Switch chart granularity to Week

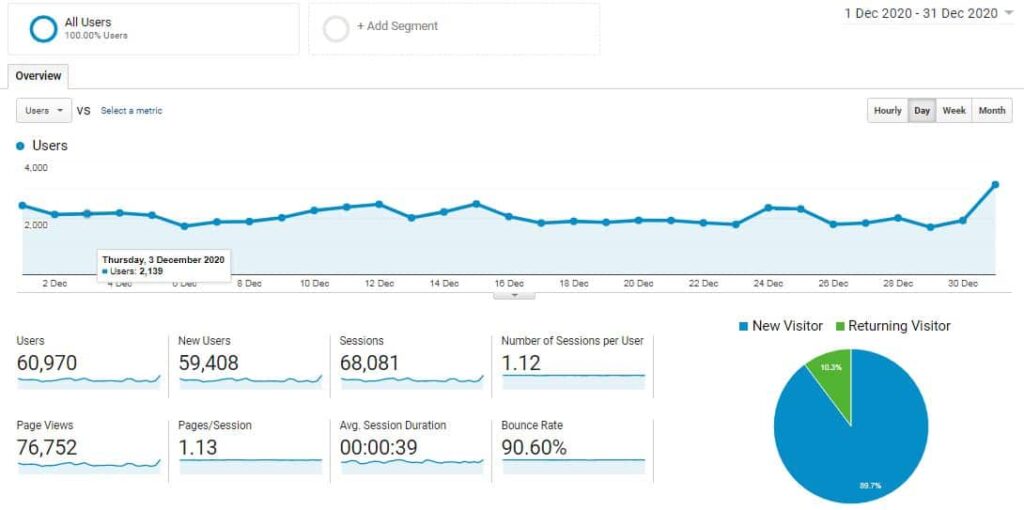[x=953, y=110]
